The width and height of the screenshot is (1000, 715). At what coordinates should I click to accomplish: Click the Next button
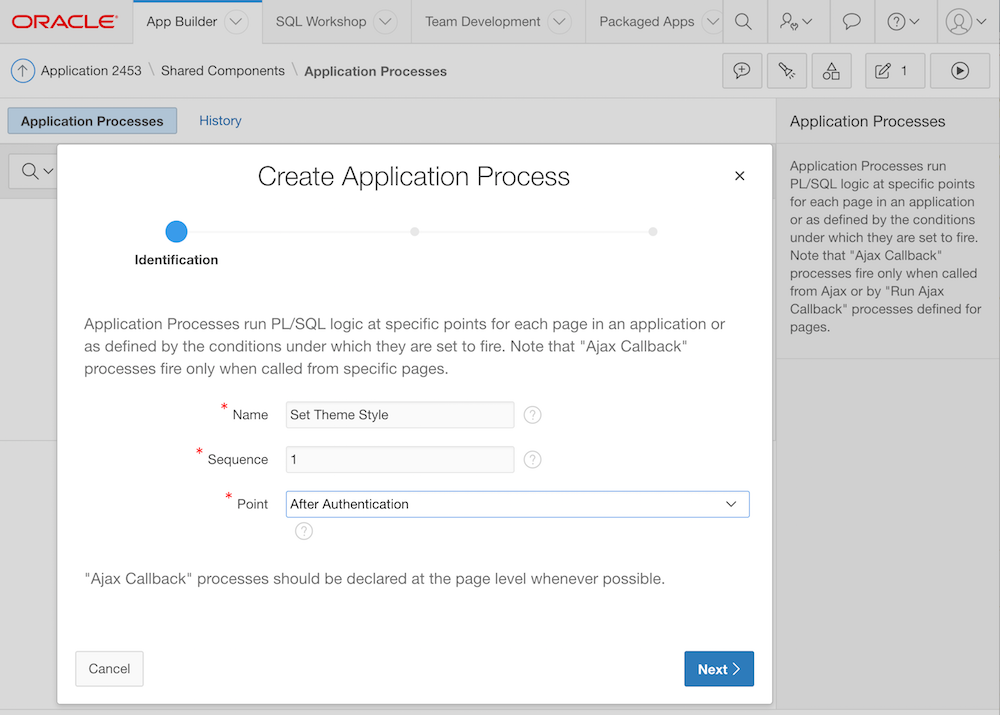[x=718, y=669]
